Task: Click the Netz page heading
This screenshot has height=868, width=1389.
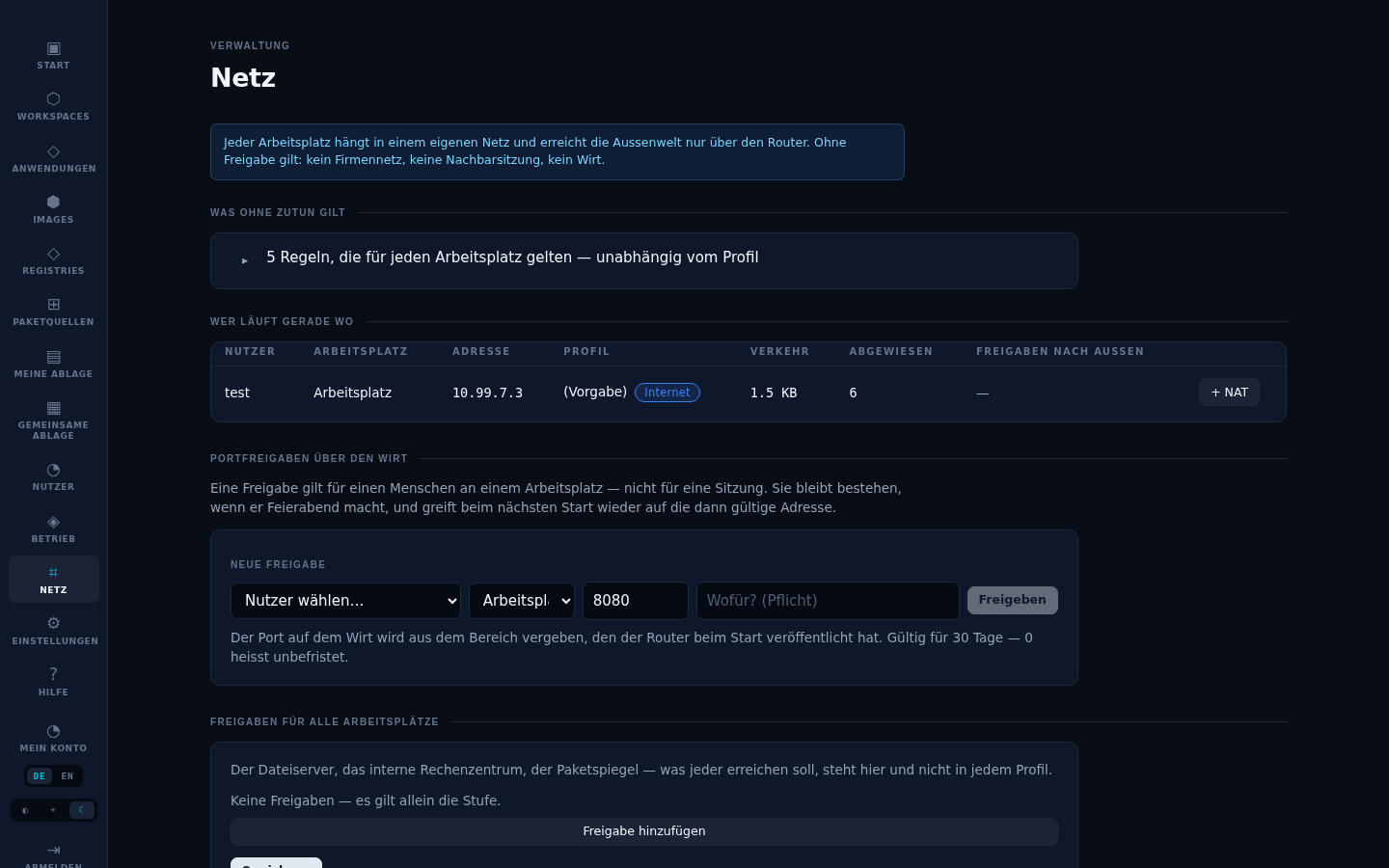Action: point(243,77)
